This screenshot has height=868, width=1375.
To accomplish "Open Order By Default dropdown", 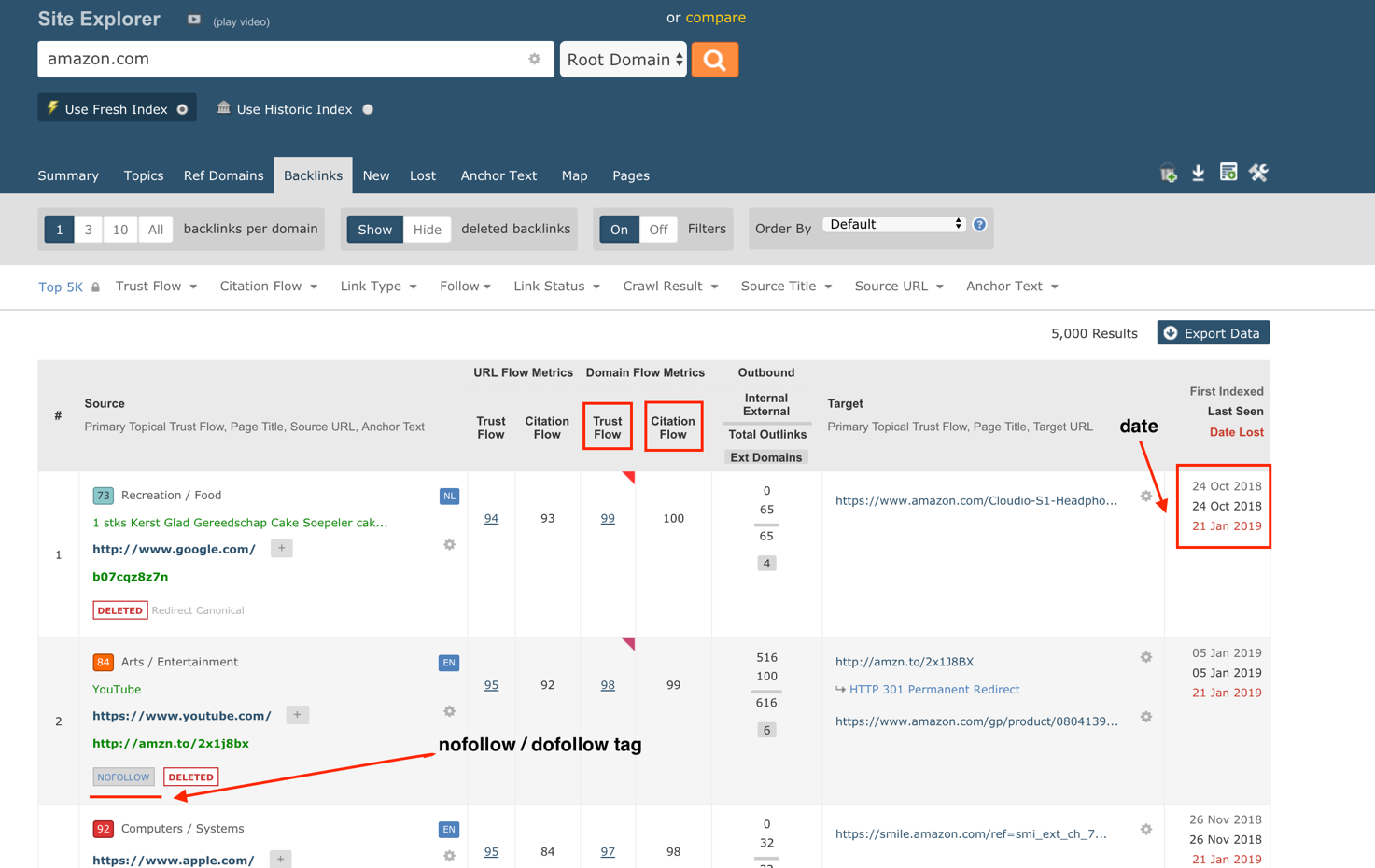I will pos(894,224).
